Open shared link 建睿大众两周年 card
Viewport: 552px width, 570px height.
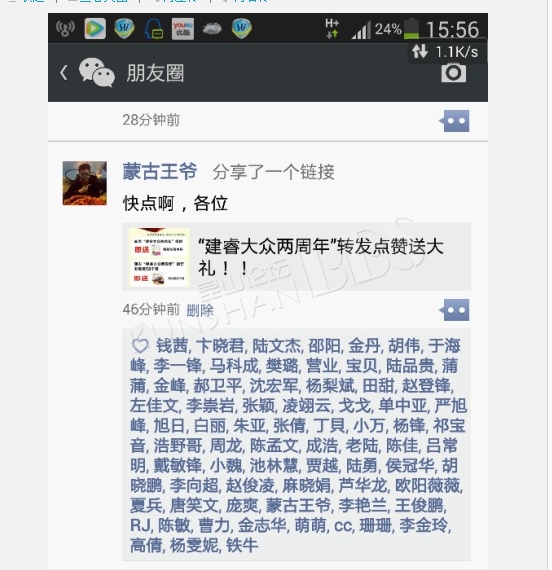click(x=296, y=257)
